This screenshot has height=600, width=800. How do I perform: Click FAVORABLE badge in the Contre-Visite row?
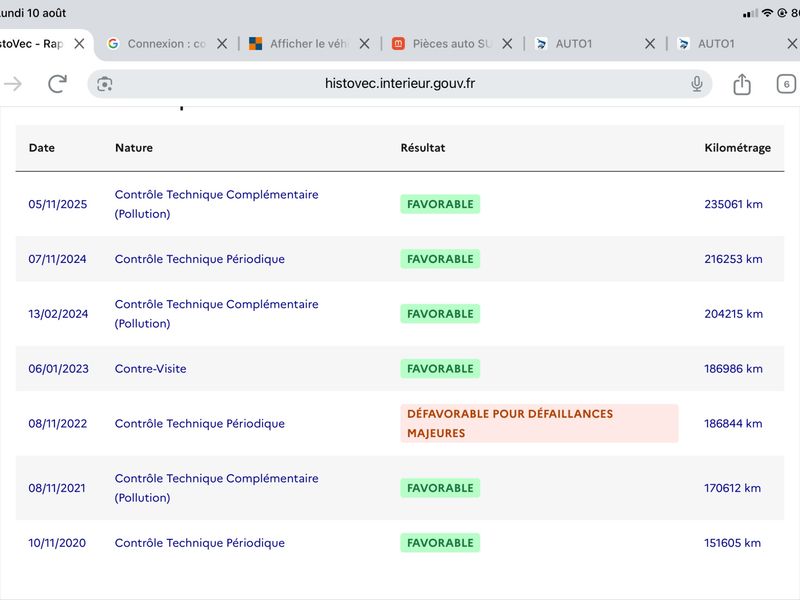(x=440, y=369)
